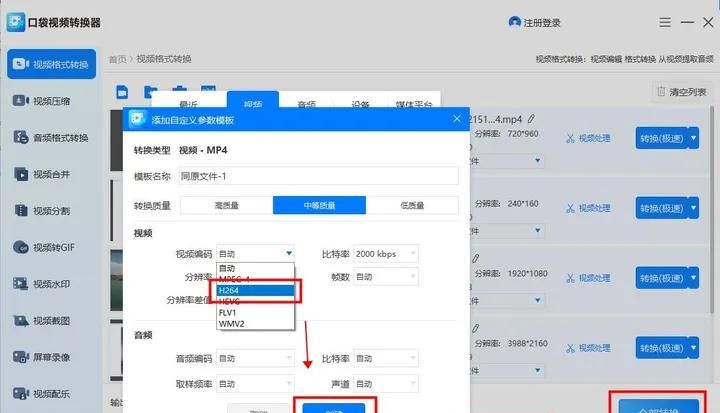Viewport: 720px width, 413px height.
Task: Open 视频格式转换 in the sidebar
Action: 51,64
